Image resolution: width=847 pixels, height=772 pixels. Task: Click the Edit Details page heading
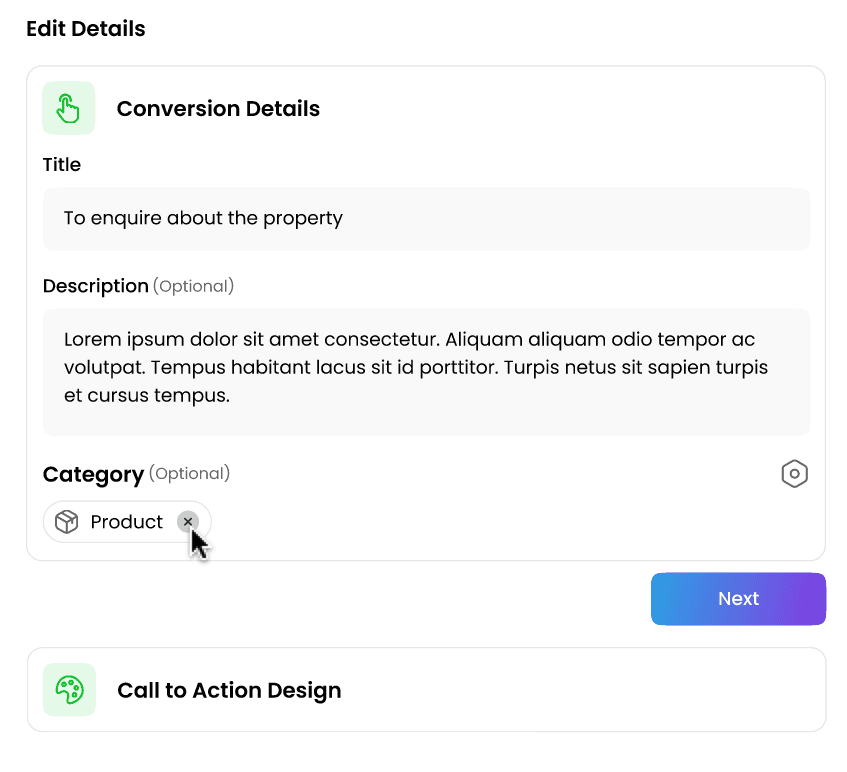pos(86,29)
